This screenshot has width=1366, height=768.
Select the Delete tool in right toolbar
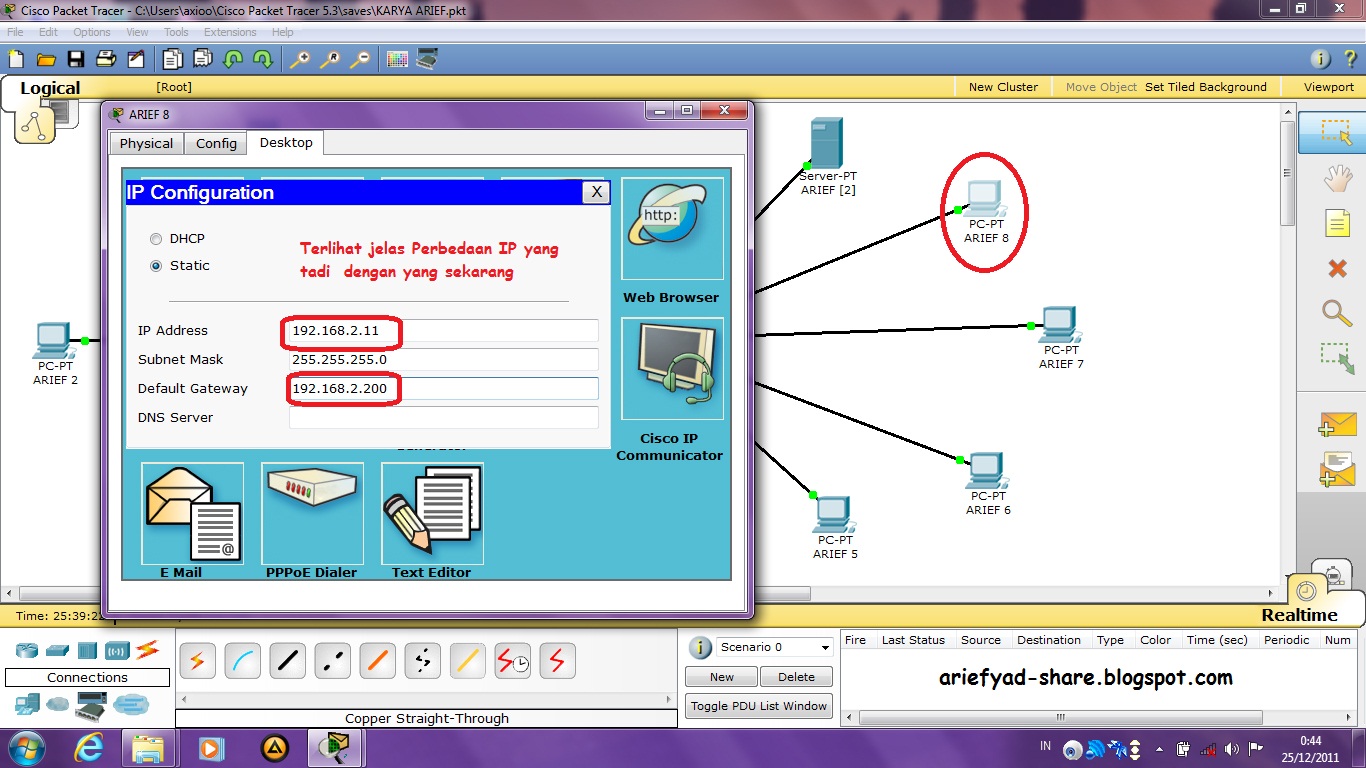click(x=1338, y=268)
